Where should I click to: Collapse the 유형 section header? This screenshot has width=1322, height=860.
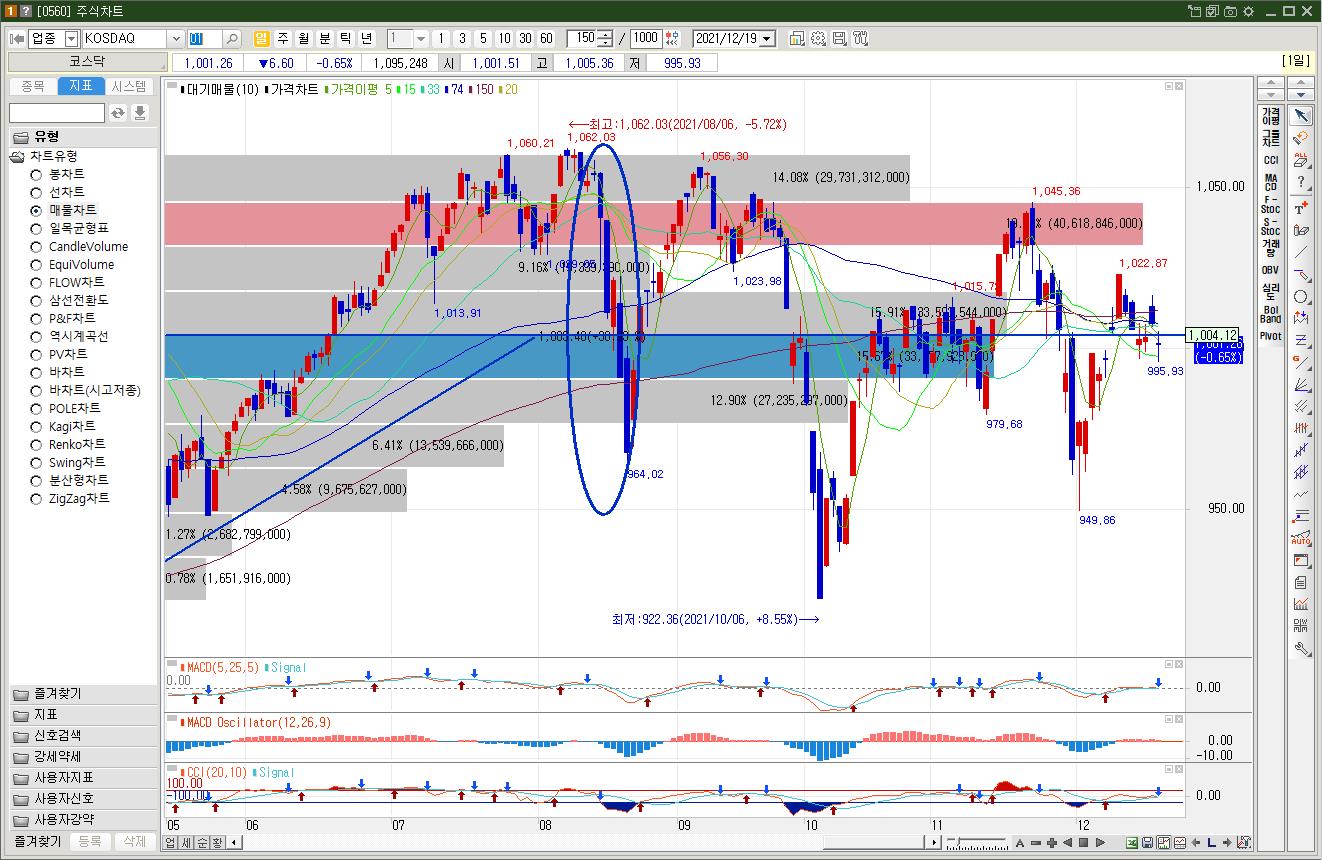click(82, 136)
